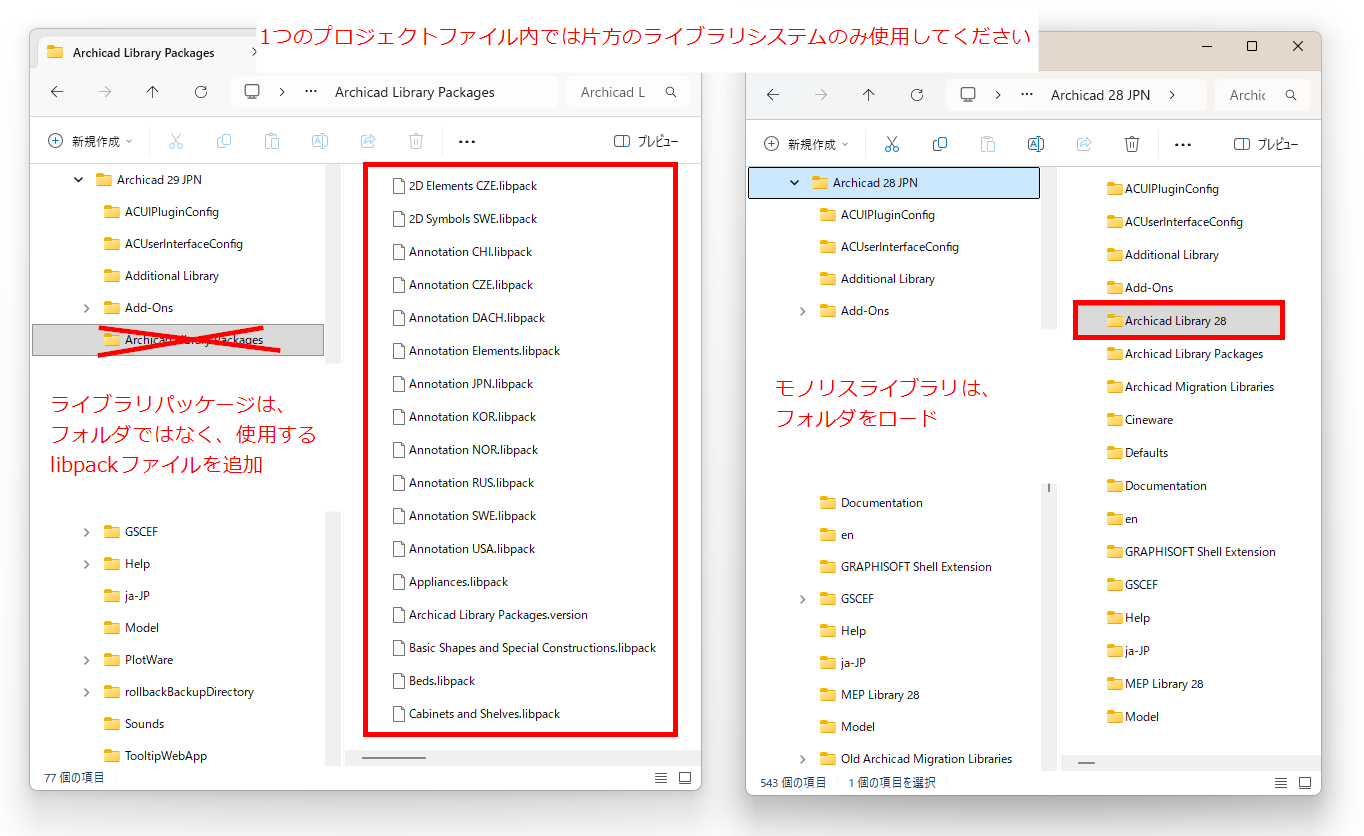Collapse Archicad 29 JPN tree node
This screenshot has height=836, width=1364.
tap(79, 180)
